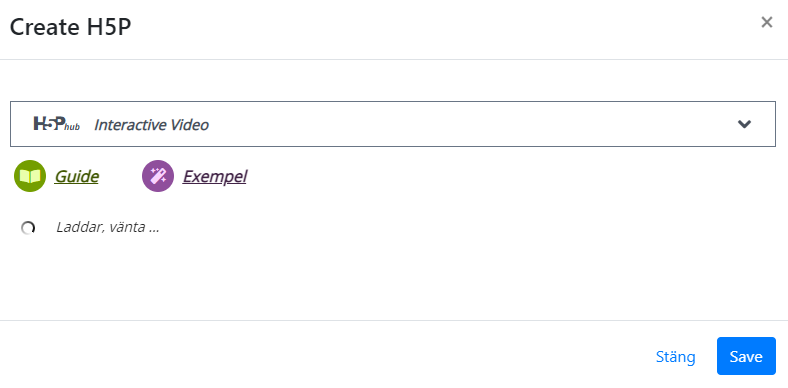Click the Create H5P dialog title

(70, 27)
